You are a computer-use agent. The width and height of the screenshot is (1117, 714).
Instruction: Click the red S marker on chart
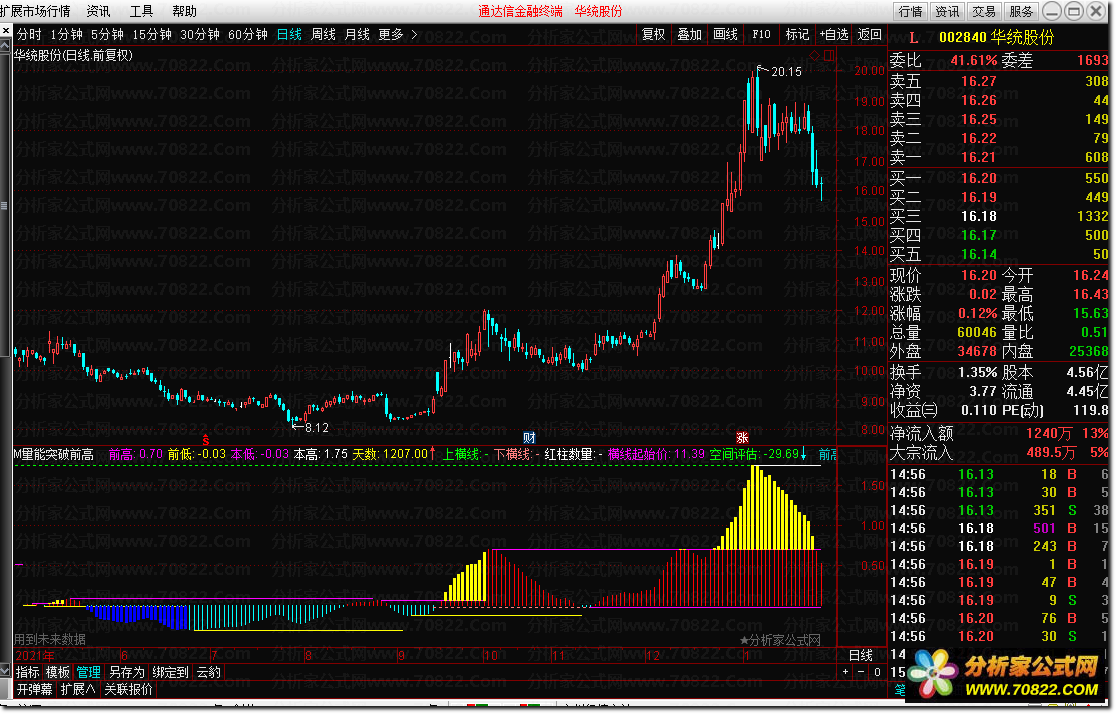206,439
